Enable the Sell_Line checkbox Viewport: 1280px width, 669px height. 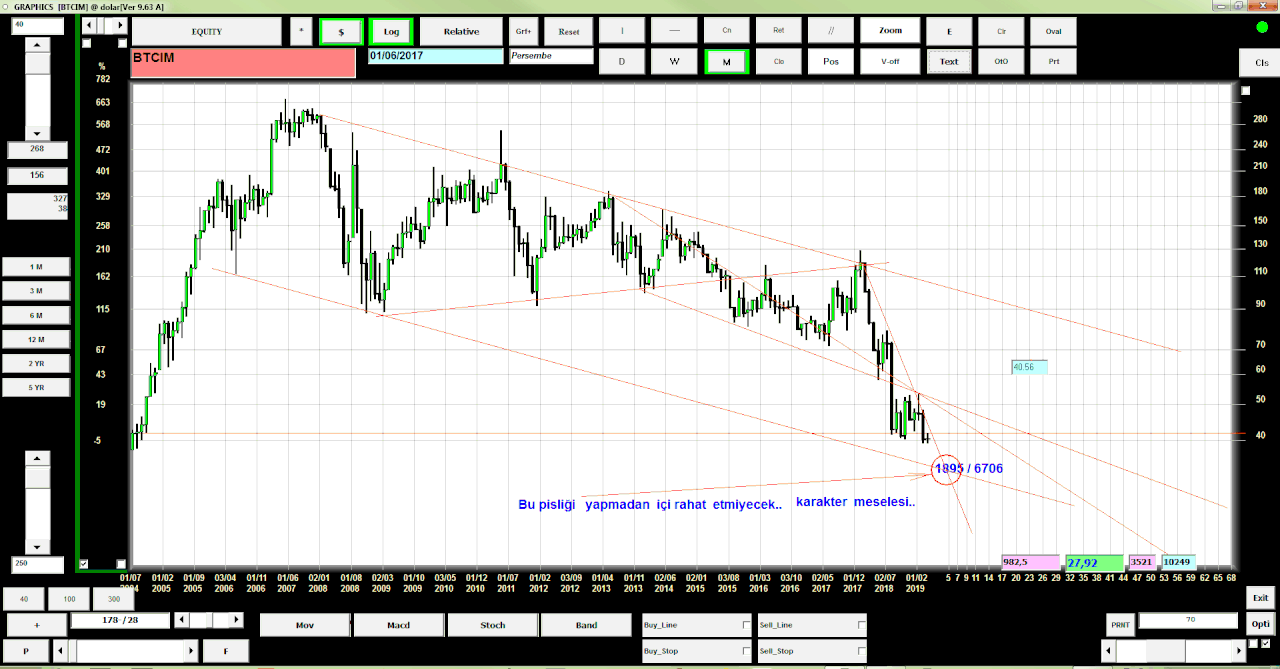[x=862, y=624]
